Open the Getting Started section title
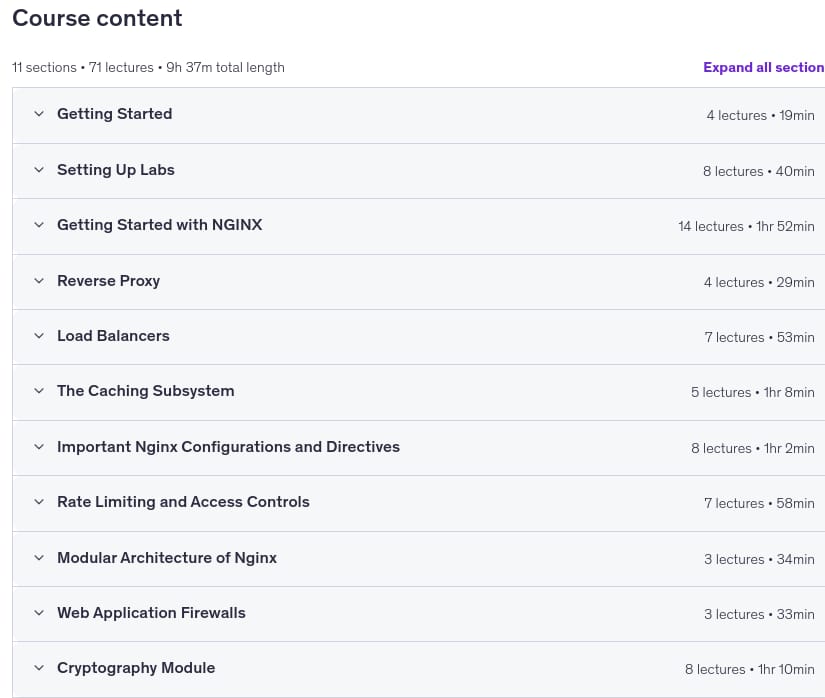This screenshot has width=825, height=698. pyautogui.click(x=115, y=114)
